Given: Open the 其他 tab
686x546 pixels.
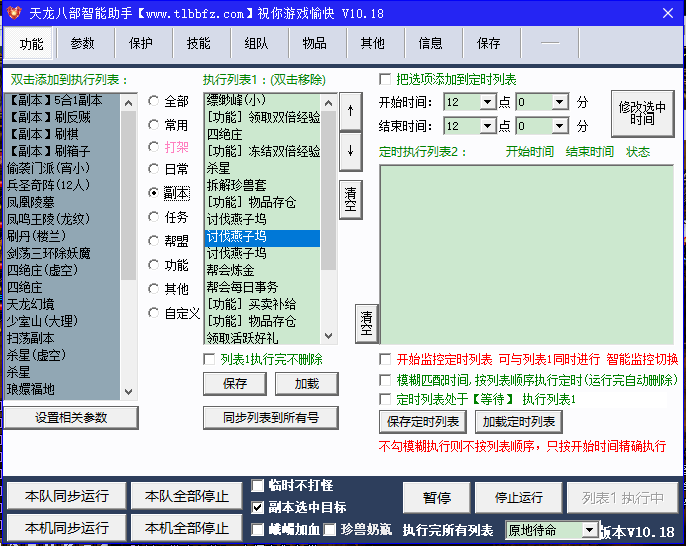Looking at the screenshot, I should (372, 43).
